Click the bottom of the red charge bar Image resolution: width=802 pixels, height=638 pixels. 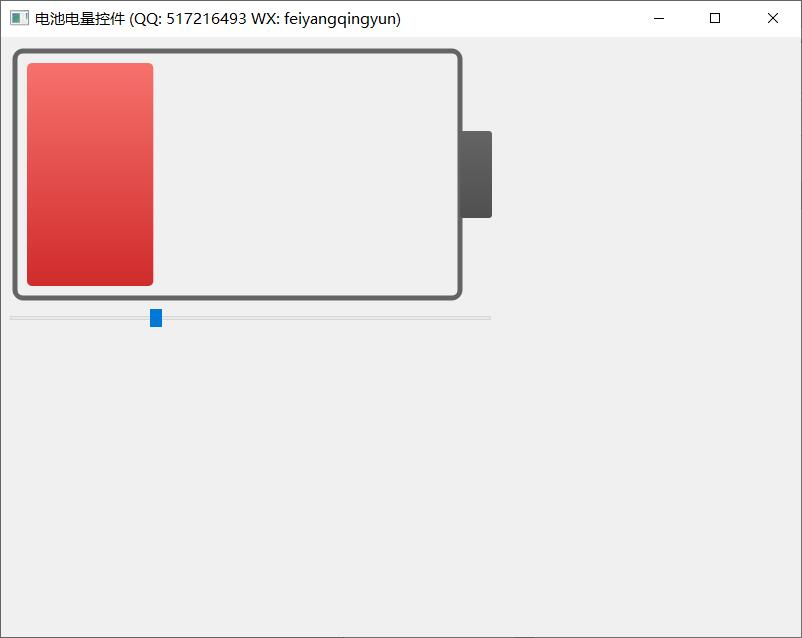90,279
